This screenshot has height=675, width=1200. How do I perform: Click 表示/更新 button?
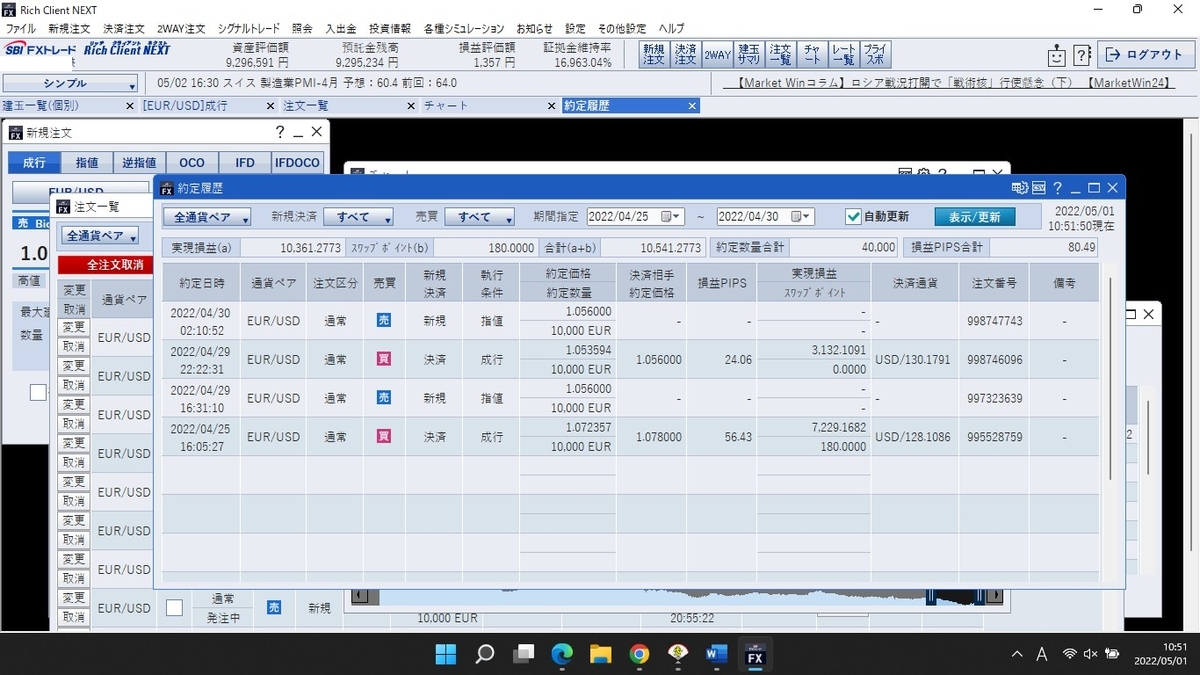tap(975, 217)
